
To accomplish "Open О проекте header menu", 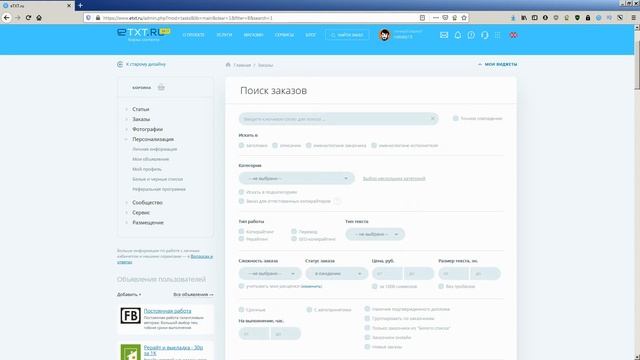I will click(x=193, y=35).
